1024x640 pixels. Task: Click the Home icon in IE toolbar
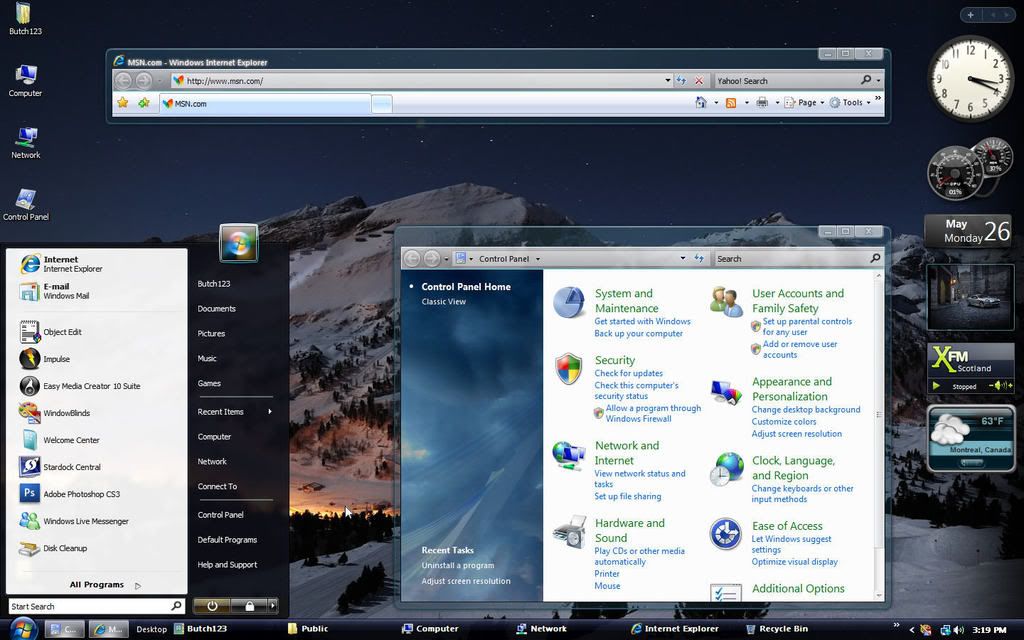tap(701, 103)
